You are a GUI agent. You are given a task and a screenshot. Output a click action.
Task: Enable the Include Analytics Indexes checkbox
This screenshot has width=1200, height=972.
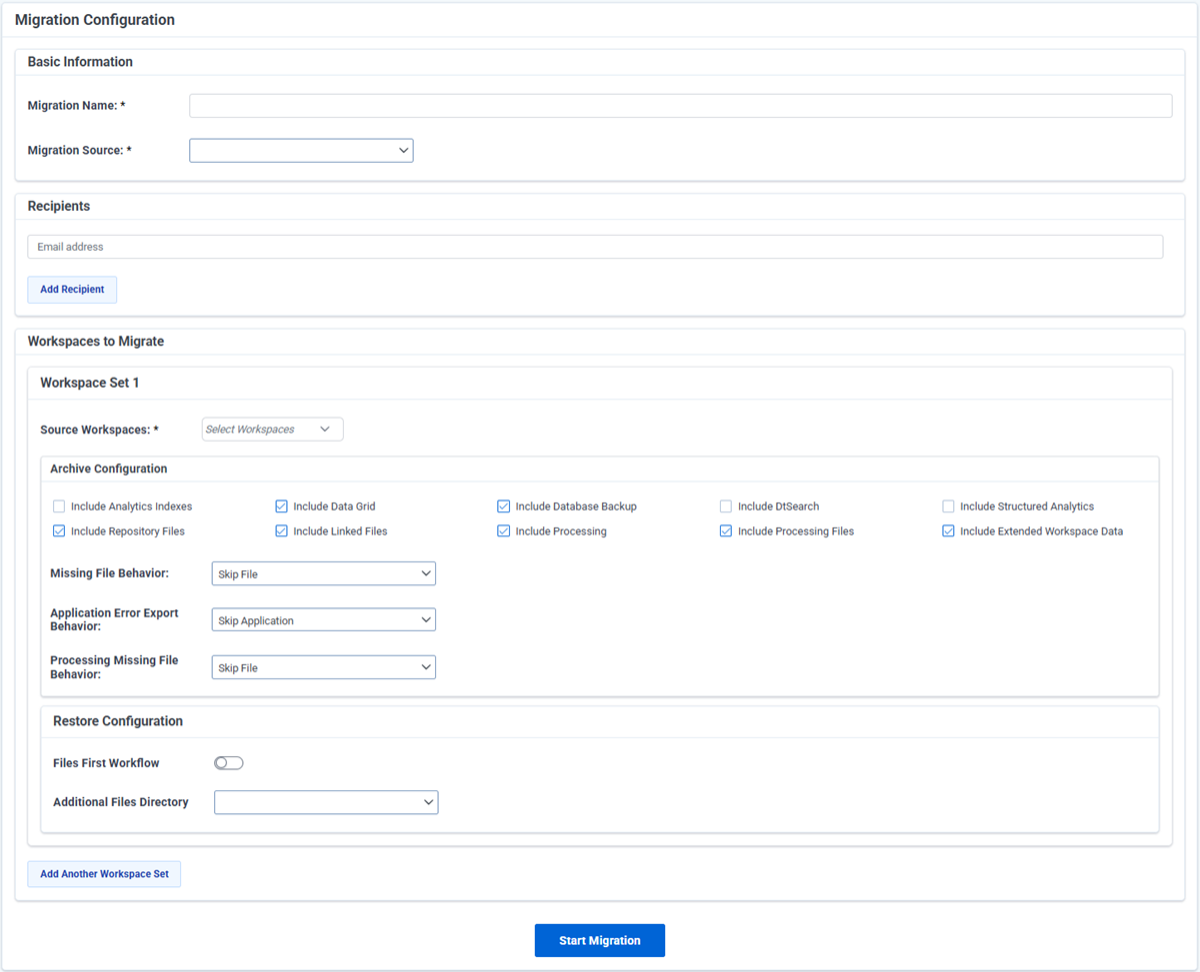click(x=59, y=506)
